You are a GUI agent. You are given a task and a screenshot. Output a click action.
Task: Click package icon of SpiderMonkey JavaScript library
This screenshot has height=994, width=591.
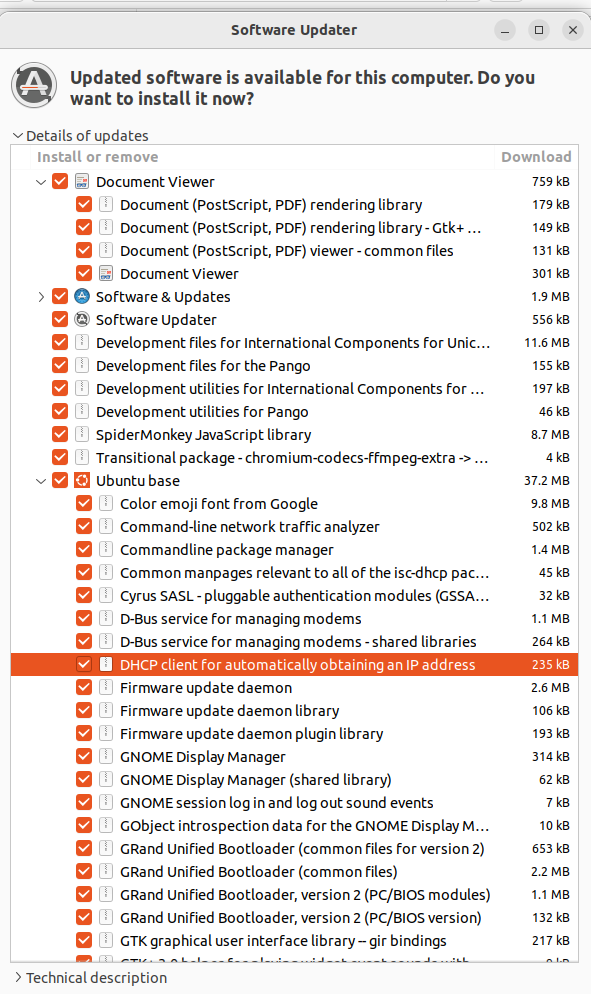[82, 434]
